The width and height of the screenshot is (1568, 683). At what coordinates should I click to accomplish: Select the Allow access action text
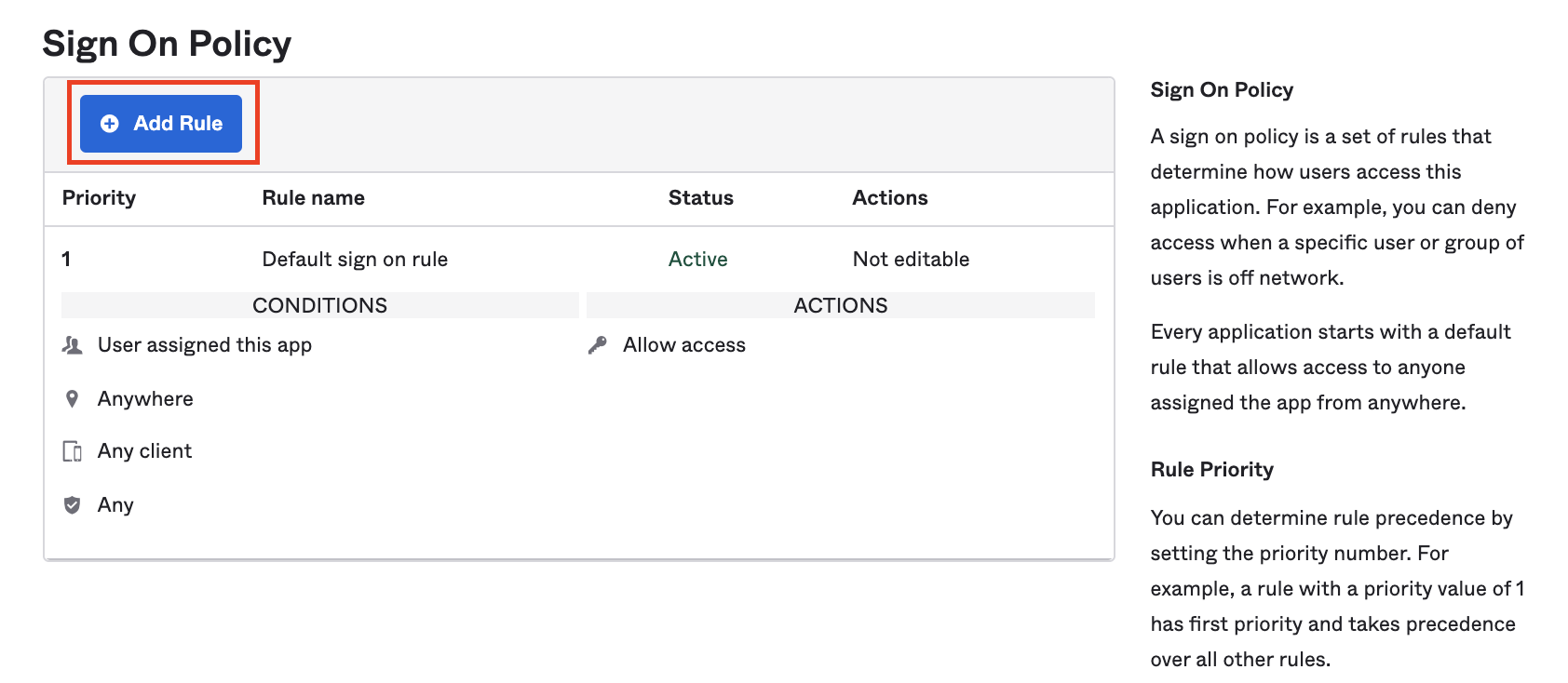click(684, 345)
